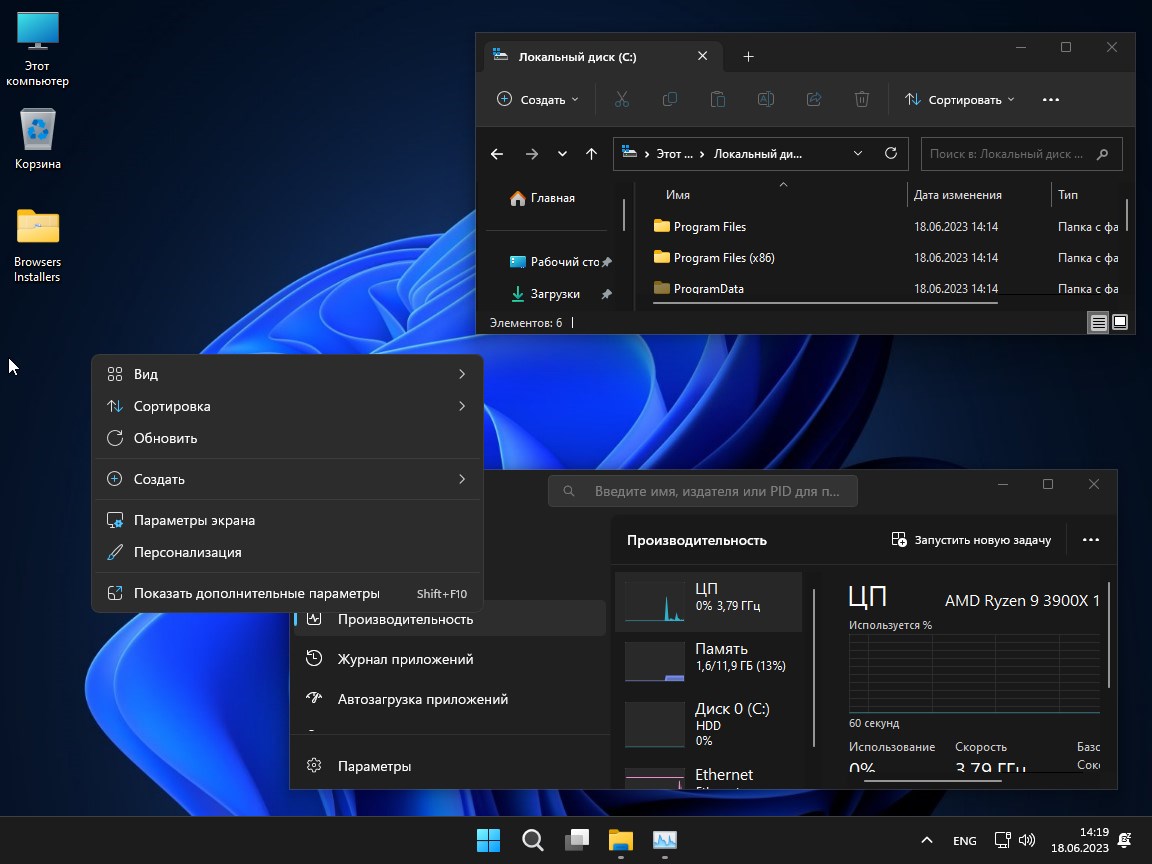Refresh Локальный диск via the refresh icon
The height and width of the screenshot is (864, 1152).
(890, 153)
